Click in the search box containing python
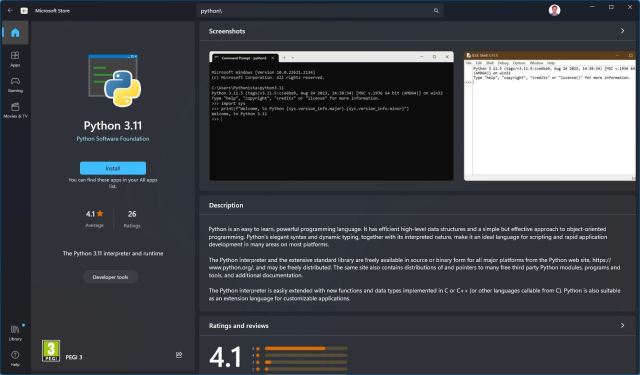The height and width of the screenshot is (375, 640). [x=320, y=11]
